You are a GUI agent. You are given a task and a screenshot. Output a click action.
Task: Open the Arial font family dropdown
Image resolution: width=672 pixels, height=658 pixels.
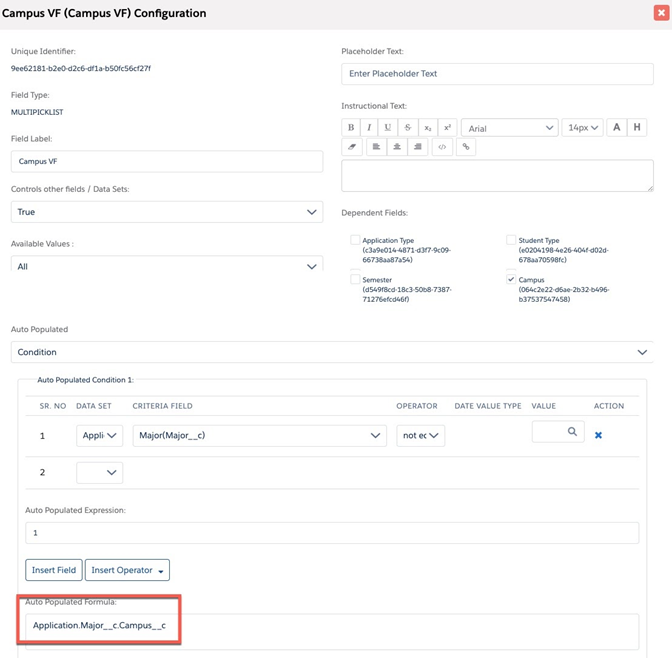(509, 128)
